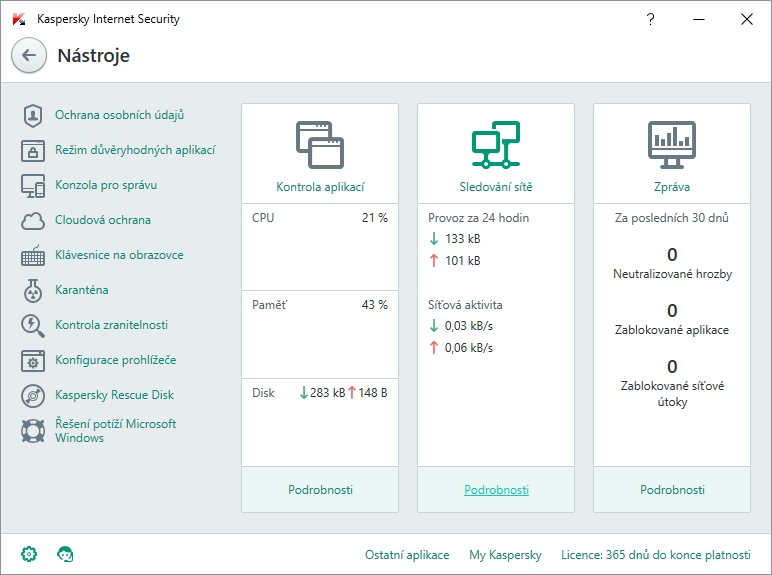Viewport: 772px width, 575px height.
Task: Click the Kontrola aplikací windows icon
Action: coord(320,146)
